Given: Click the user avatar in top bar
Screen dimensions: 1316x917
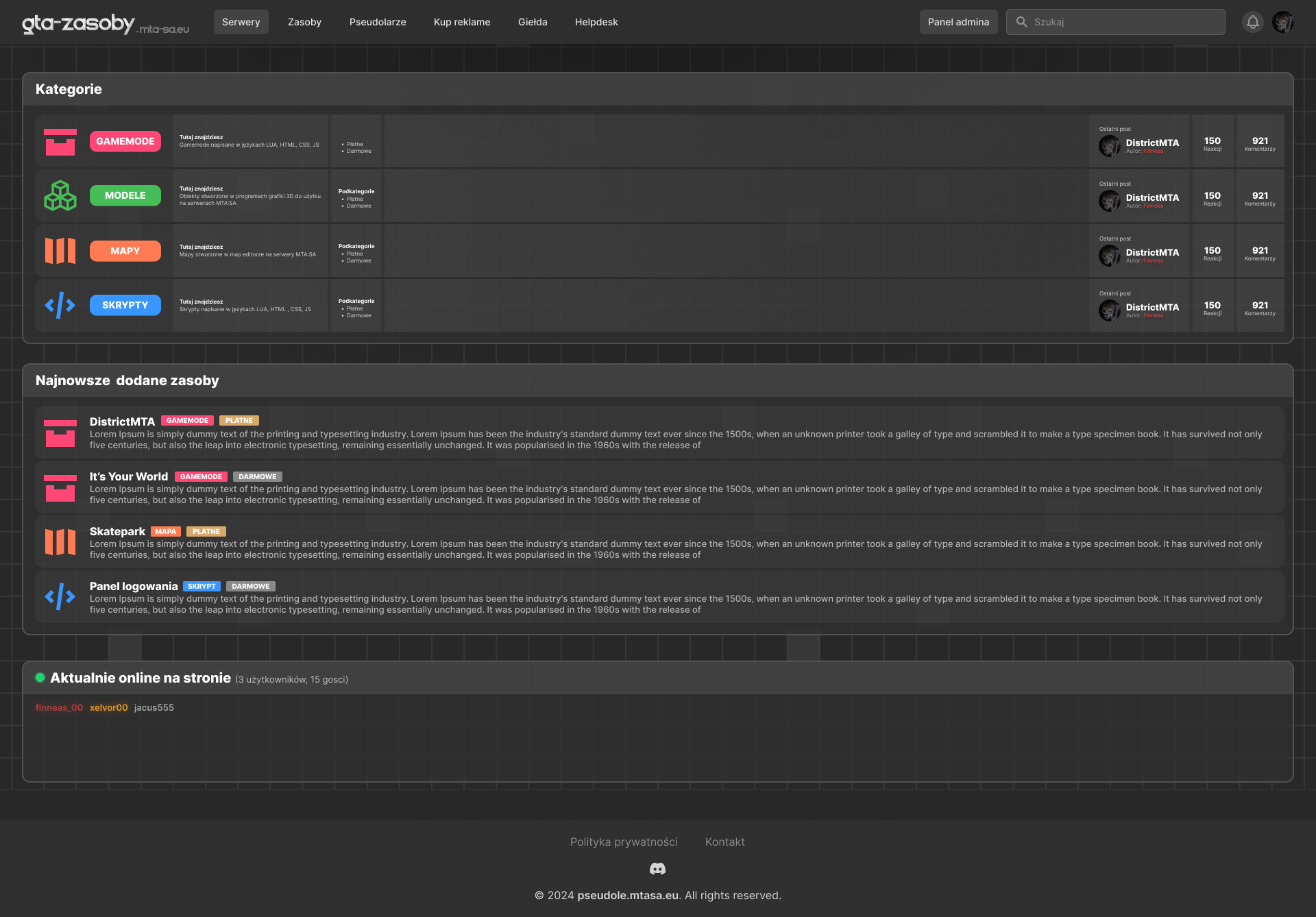Looking at the screenshot, I should (1282, 22).
